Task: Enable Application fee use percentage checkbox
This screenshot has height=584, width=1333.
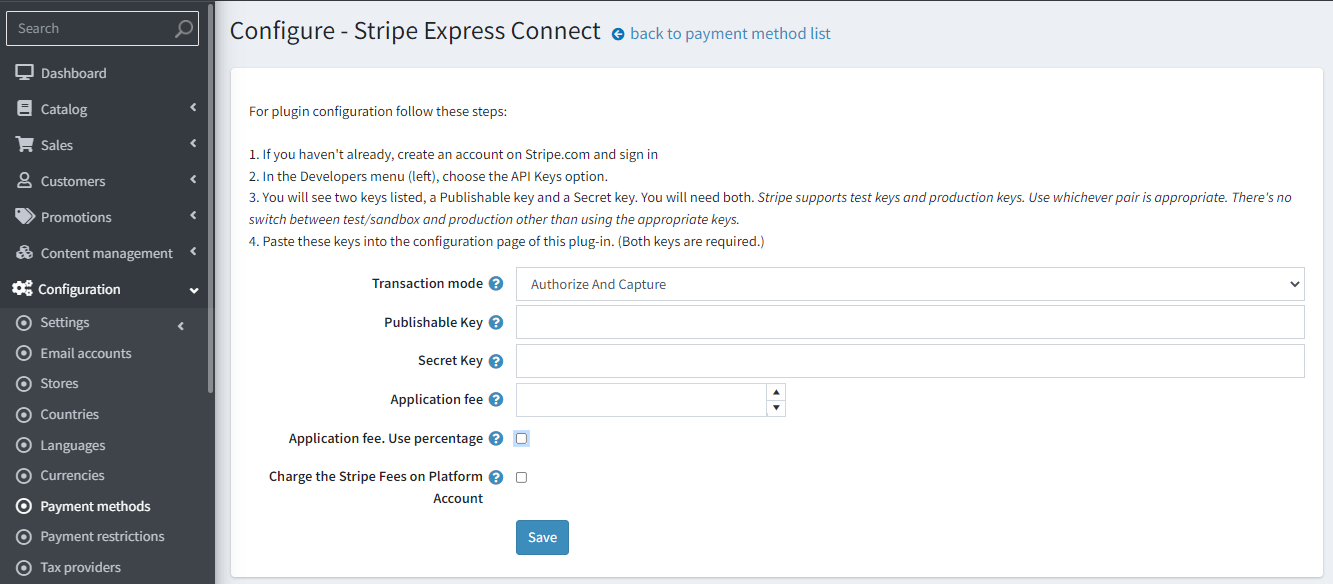Action: tap(521, 438)
